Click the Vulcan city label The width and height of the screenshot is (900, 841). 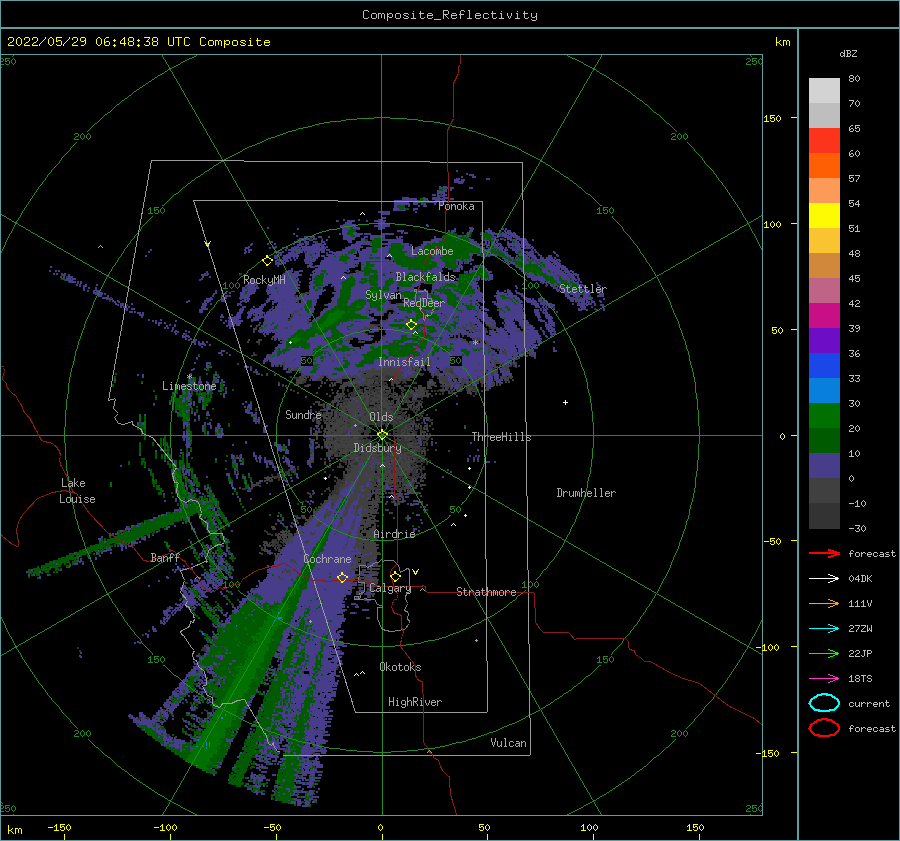pos(509,743)
